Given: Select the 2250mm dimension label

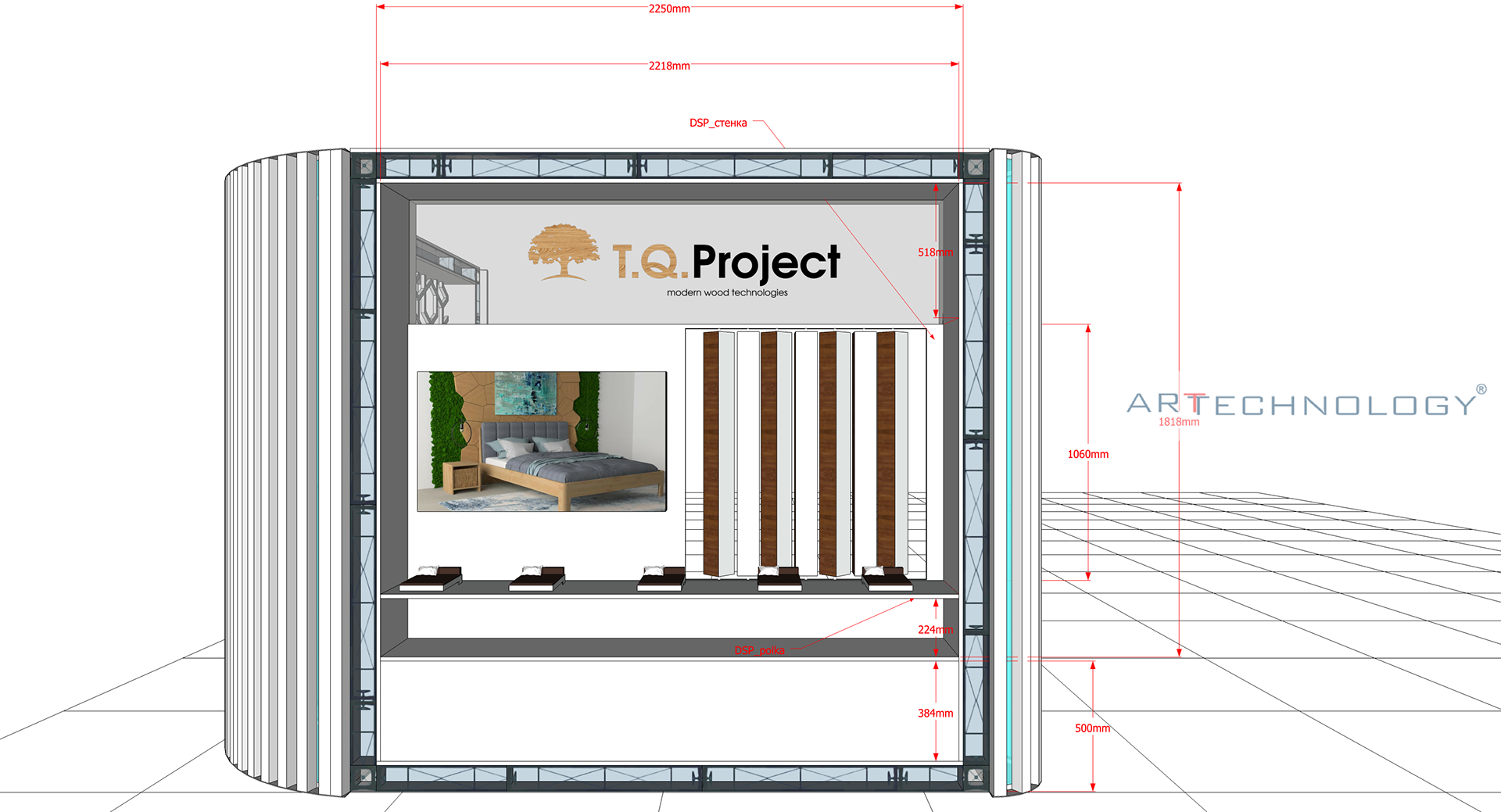Looking at the screenshot, I should click(x=669, y=9).
